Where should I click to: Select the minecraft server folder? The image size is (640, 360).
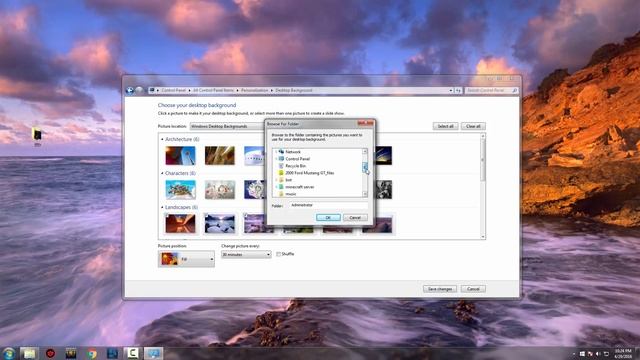(300, 187)
